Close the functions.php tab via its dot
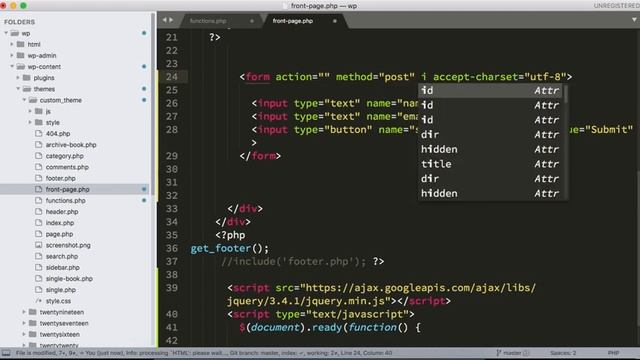Screen dimensions: 640x360 click(x=252, y=21)
